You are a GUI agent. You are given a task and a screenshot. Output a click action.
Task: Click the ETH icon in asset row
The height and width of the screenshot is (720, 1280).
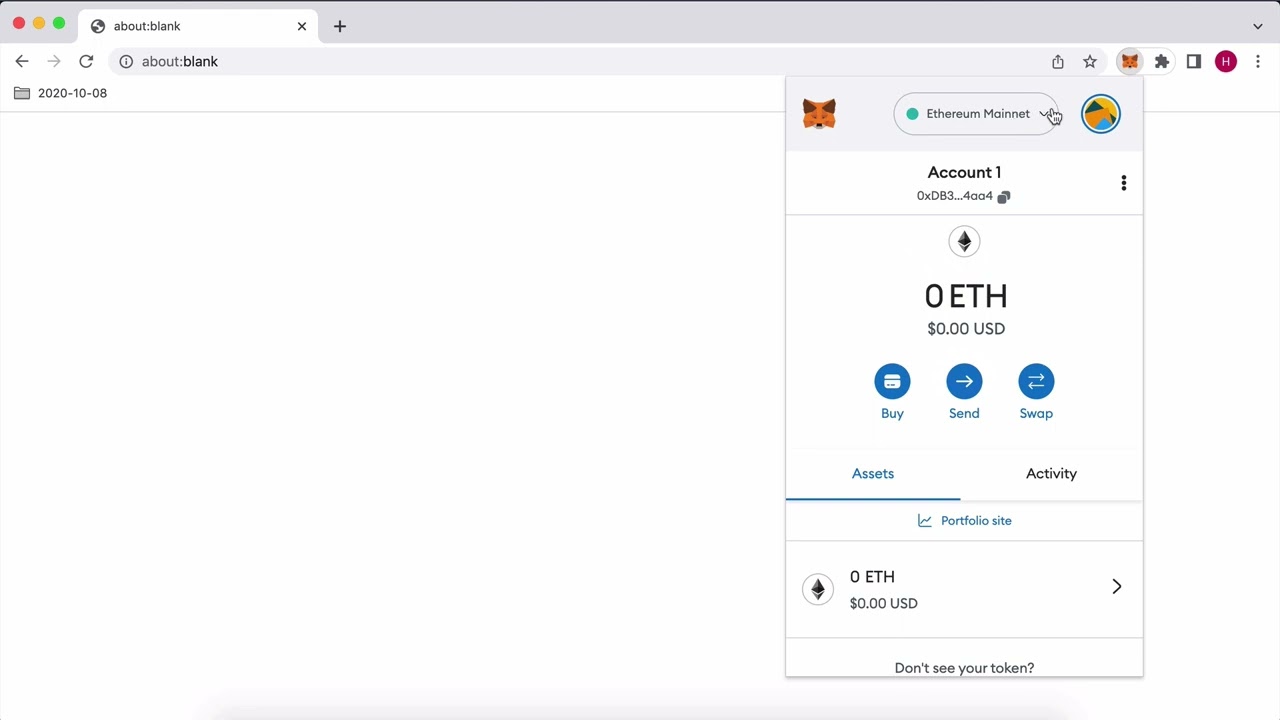[818, 589]
